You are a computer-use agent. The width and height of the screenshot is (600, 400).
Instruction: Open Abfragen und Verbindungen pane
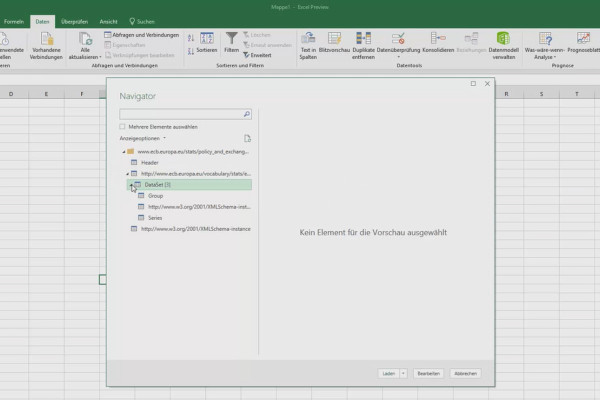point(142,35)
